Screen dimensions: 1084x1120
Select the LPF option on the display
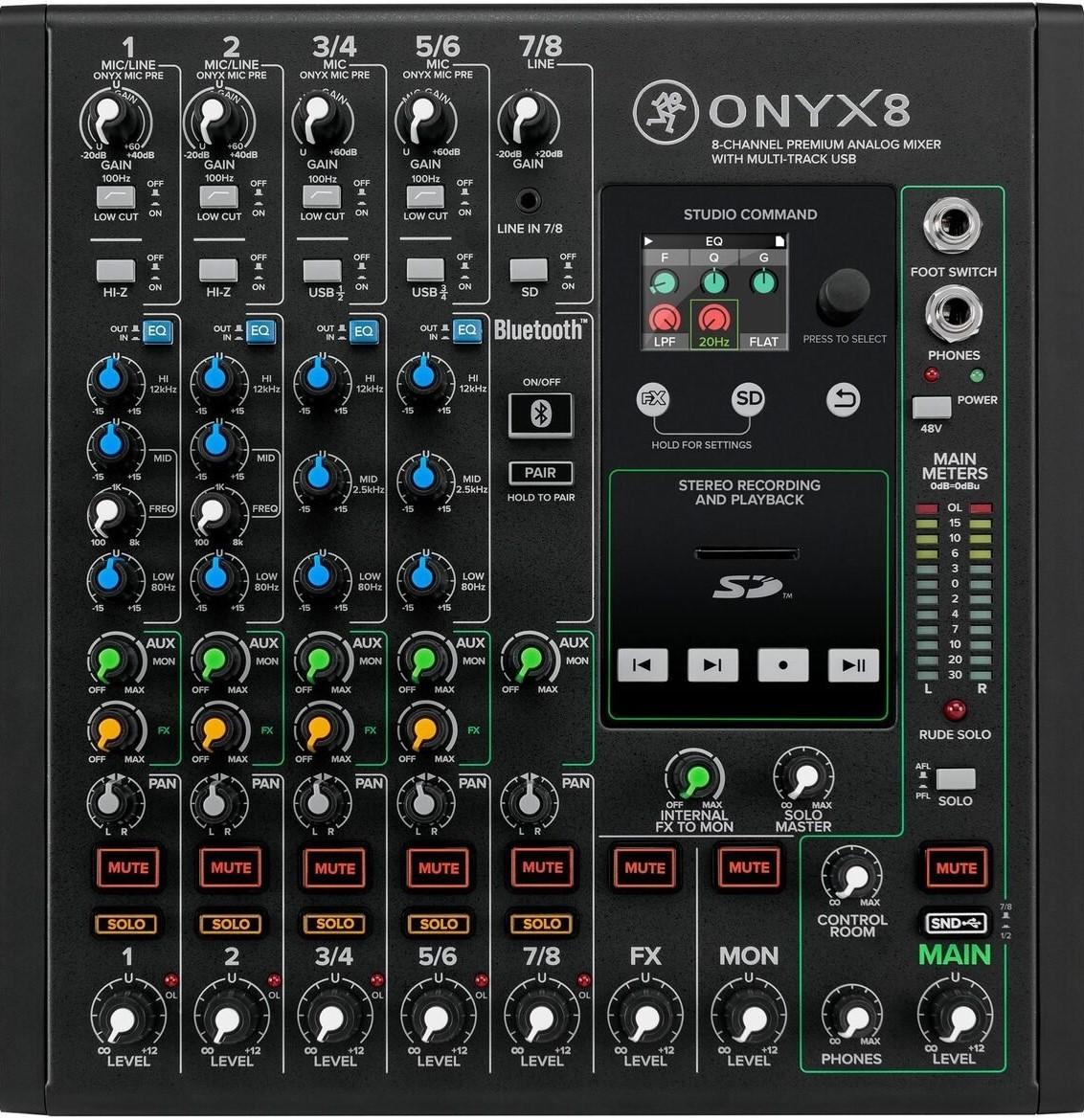[666, 340]
